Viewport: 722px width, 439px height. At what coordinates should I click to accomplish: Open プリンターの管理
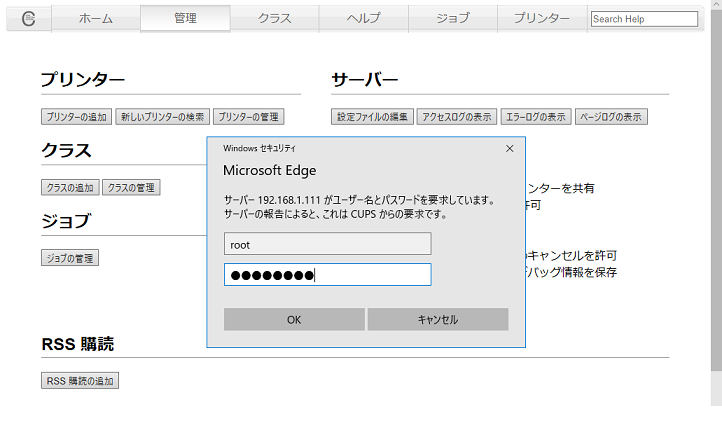pyautogui.click(x=248, y=117)
